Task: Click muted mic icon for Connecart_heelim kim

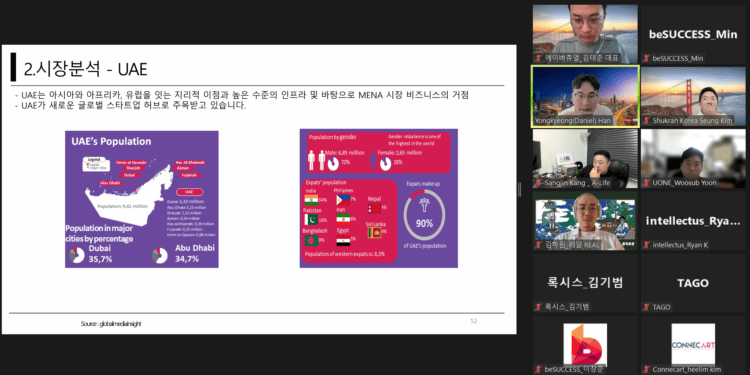Action: tap(647, 369)
